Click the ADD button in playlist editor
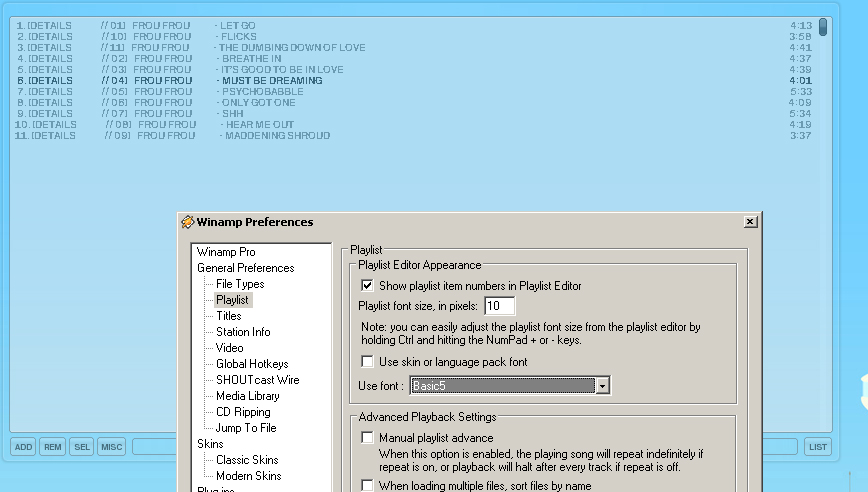This screenshot has height=492, width=868. tap(23, 447)
